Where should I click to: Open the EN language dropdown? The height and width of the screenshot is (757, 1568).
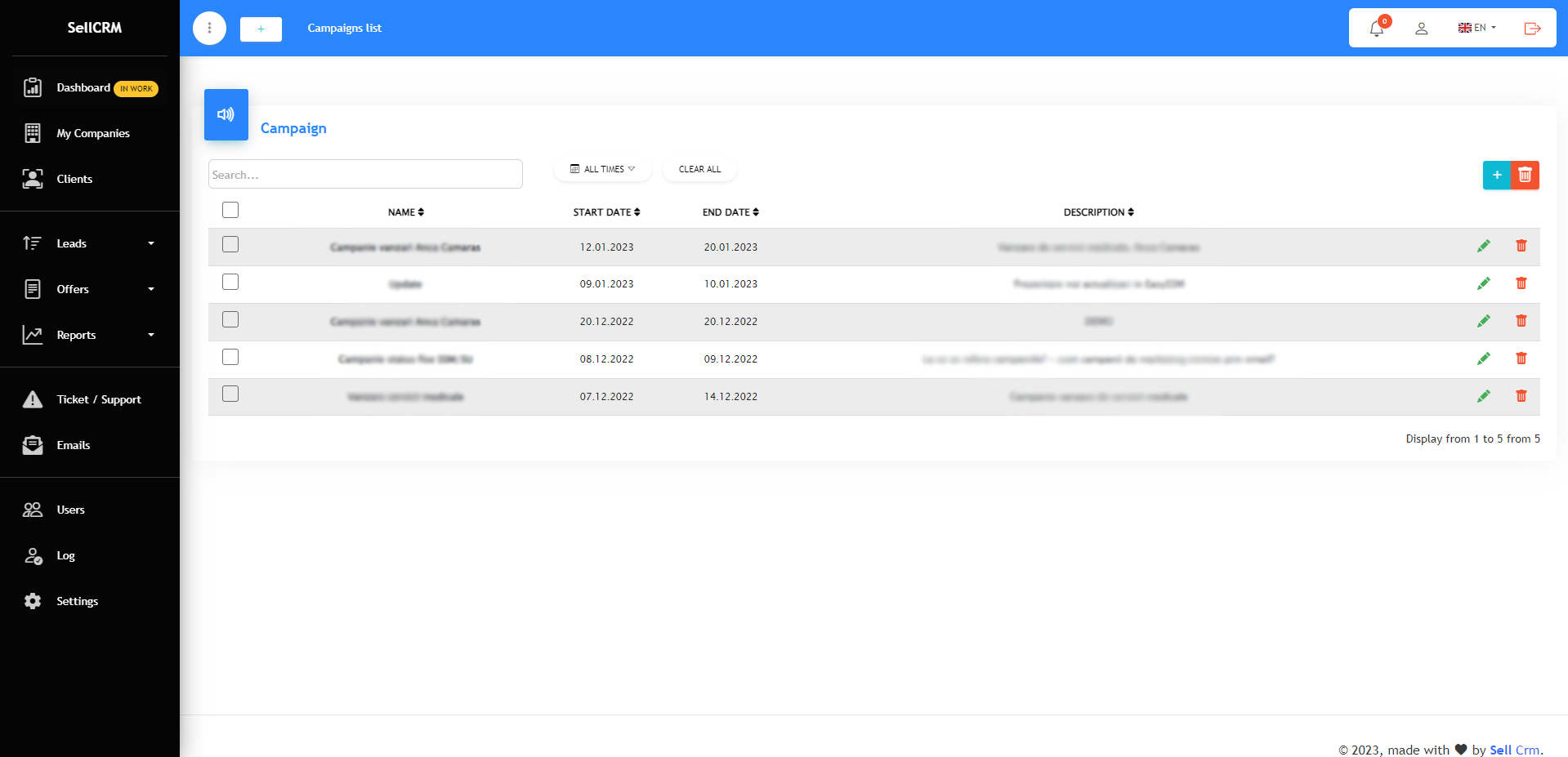tap(1477, 28)
